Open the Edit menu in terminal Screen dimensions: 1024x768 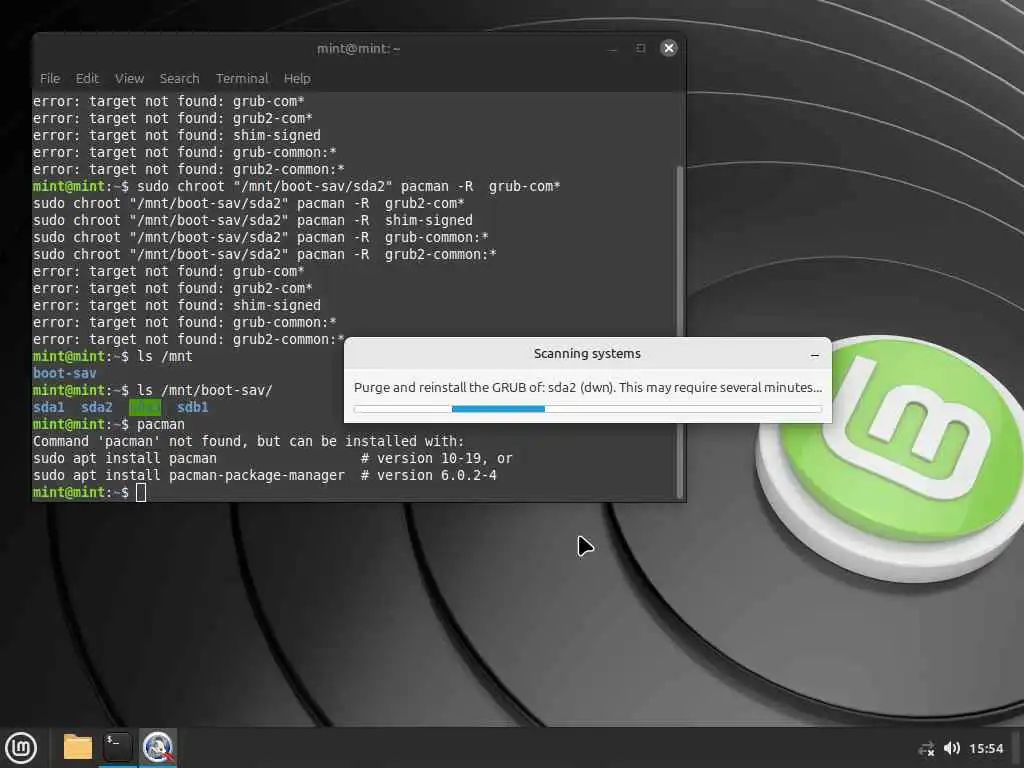tap(87, 78)
